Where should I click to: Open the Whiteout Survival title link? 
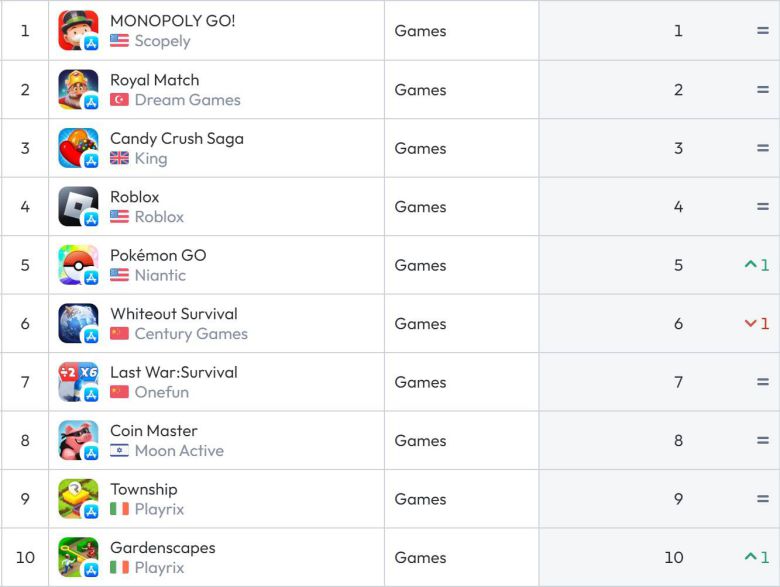[x=173, y=314]
